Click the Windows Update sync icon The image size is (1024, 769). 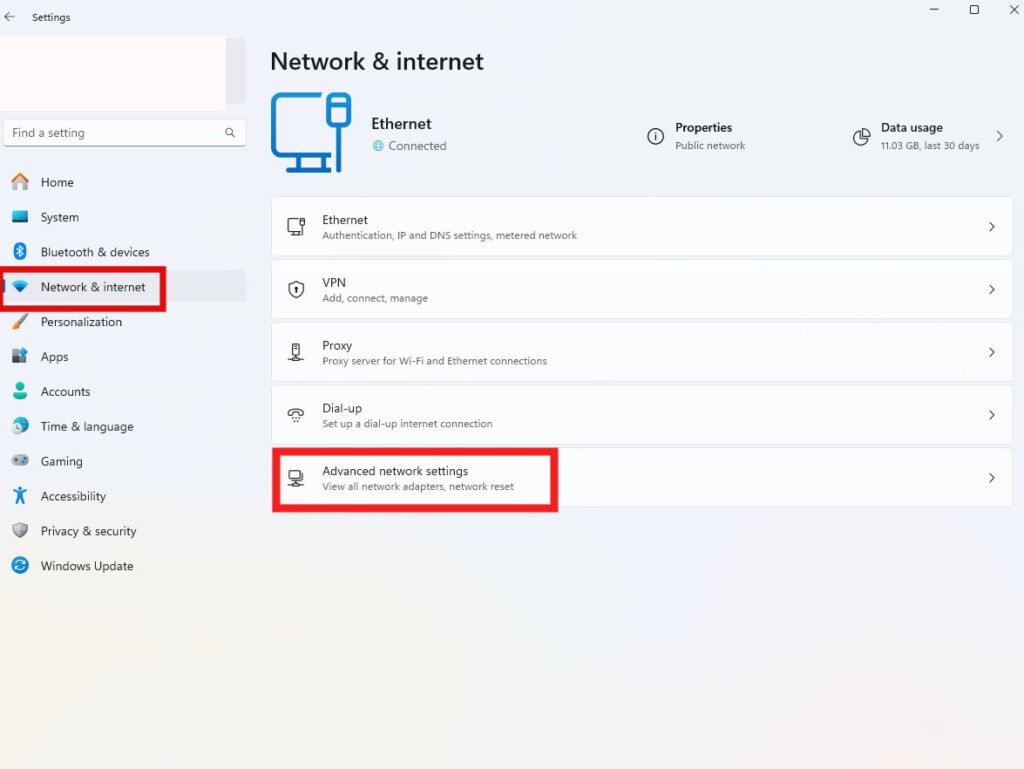coord(20,566)
